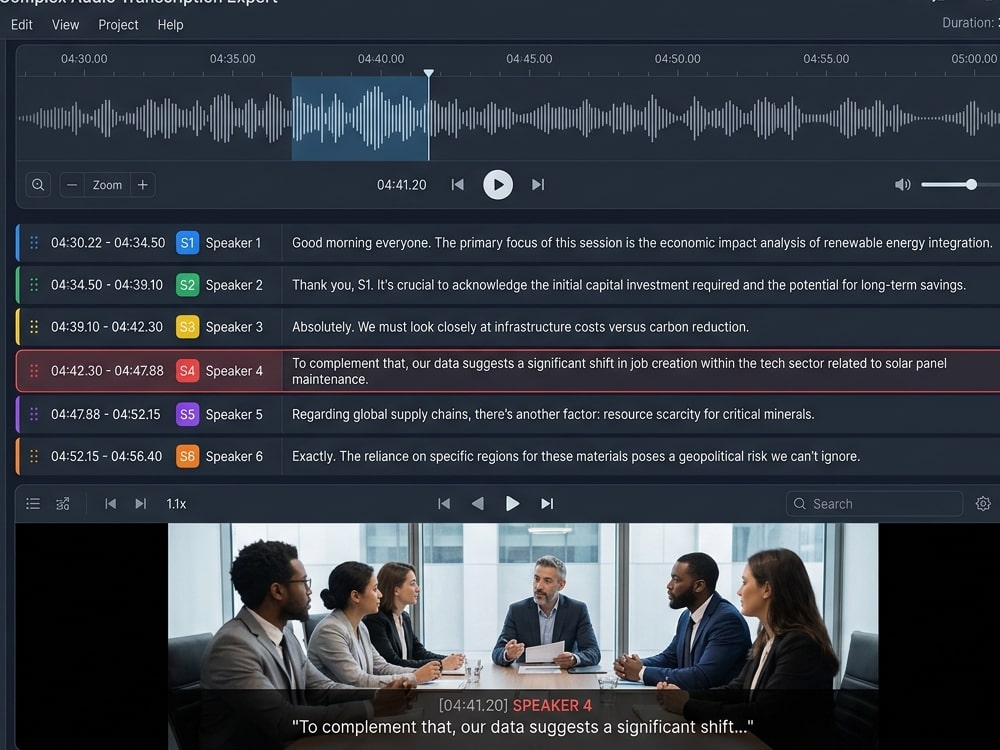Click the drag handle of Speaker 5 row
The height and width of the screenshot is (750, 1000).
tap(34, 415)
